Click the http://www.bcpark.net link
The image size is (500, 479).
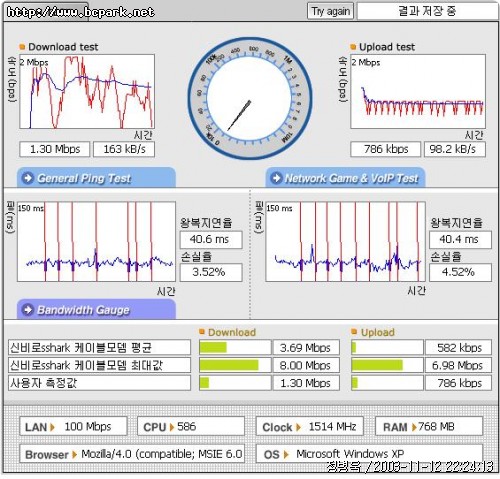coord(80,12)
